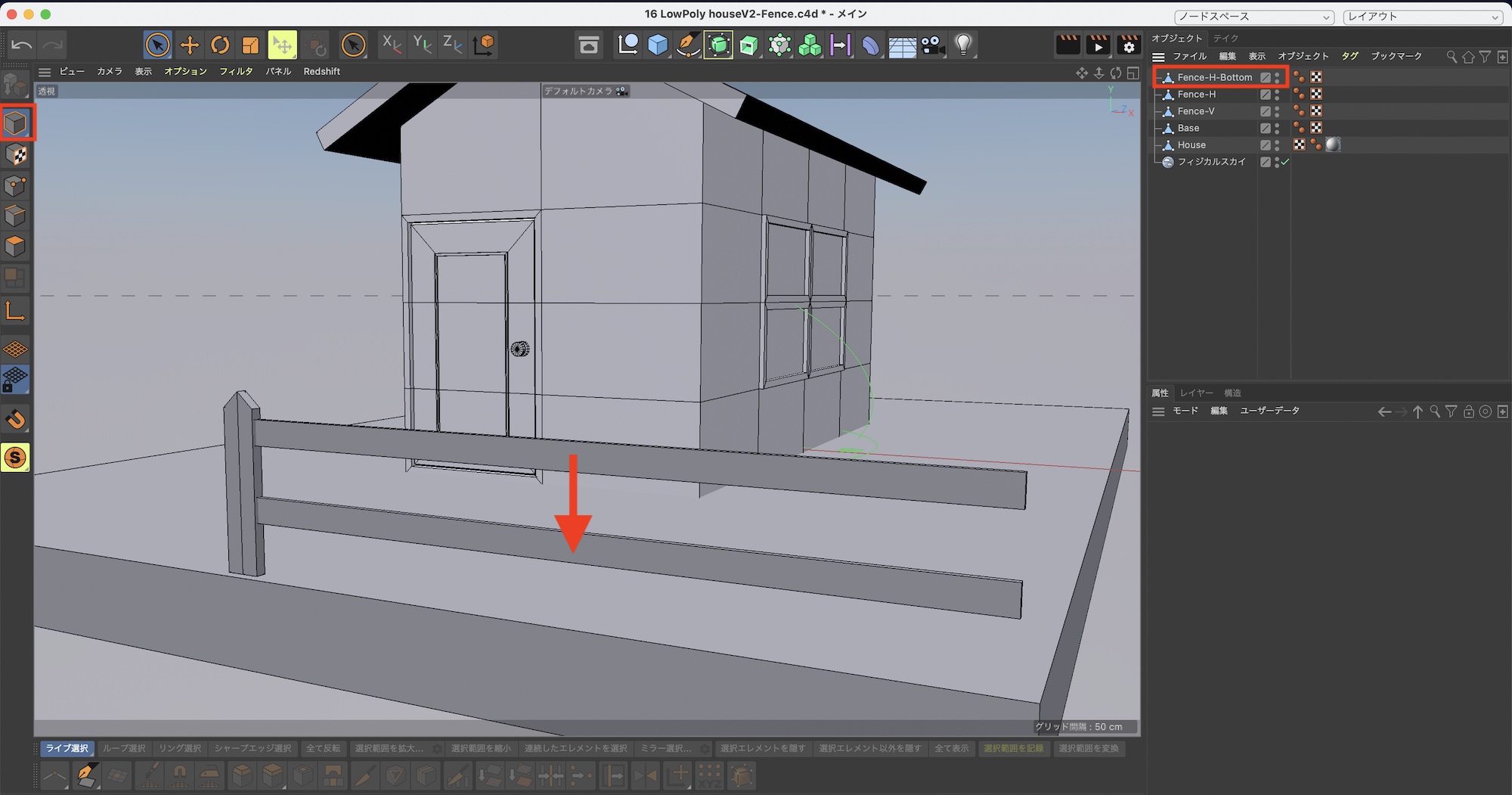The height and width of the screenshot is (795, 1512).
Task: Toggle X axis lock
Action: (391, 45)
